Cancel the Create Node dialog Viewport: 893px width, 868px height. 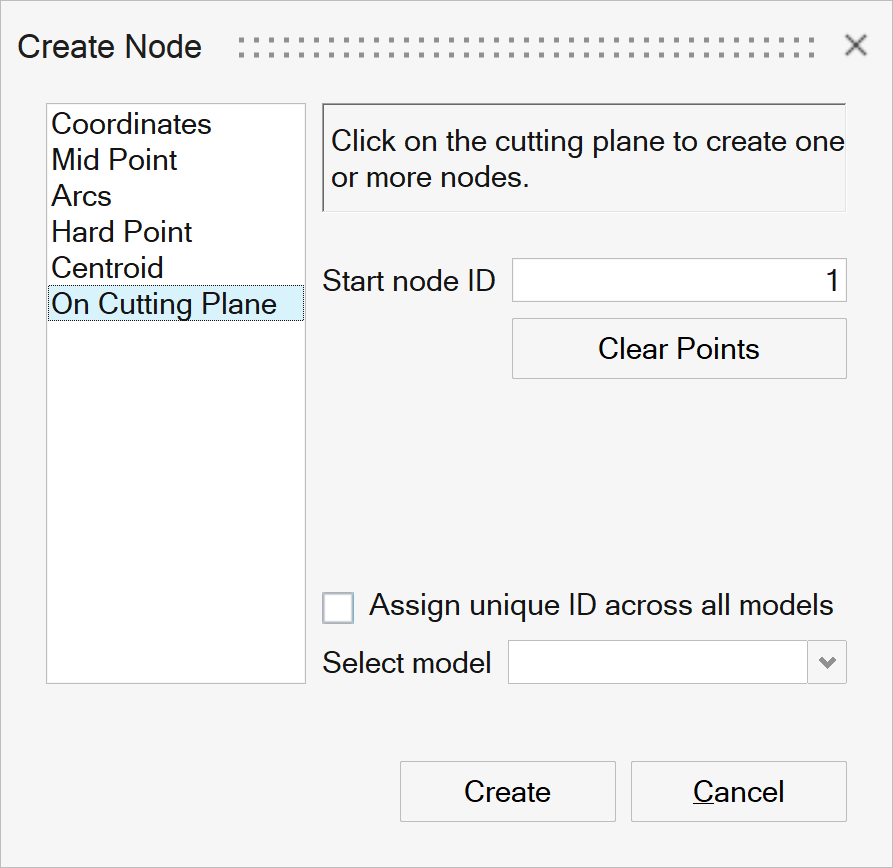coord(738,792)
